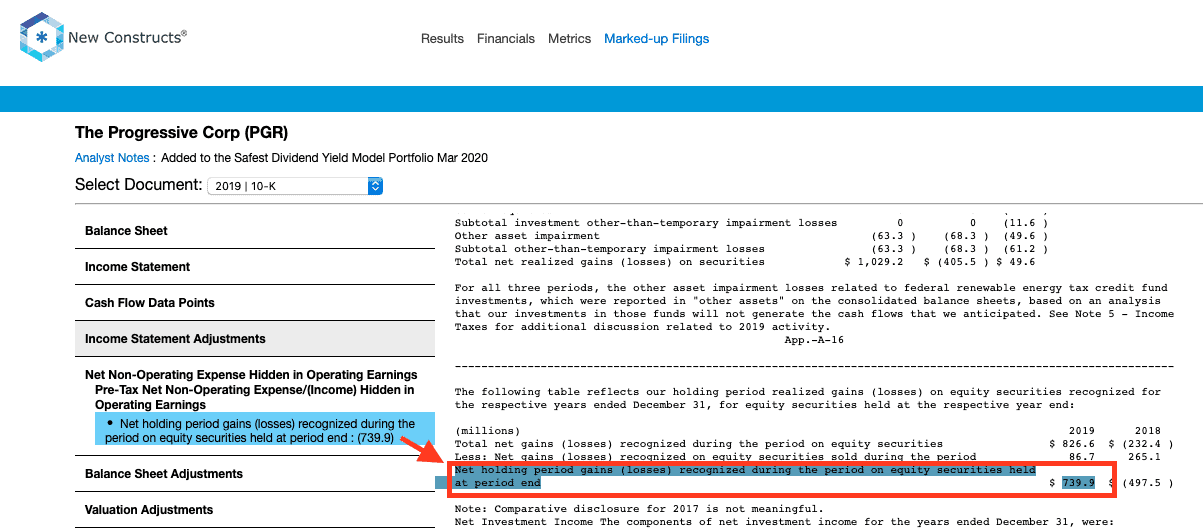Click 'Other asset impairment' row label
The image size is (1203, 531).
(x=527, y=236)
